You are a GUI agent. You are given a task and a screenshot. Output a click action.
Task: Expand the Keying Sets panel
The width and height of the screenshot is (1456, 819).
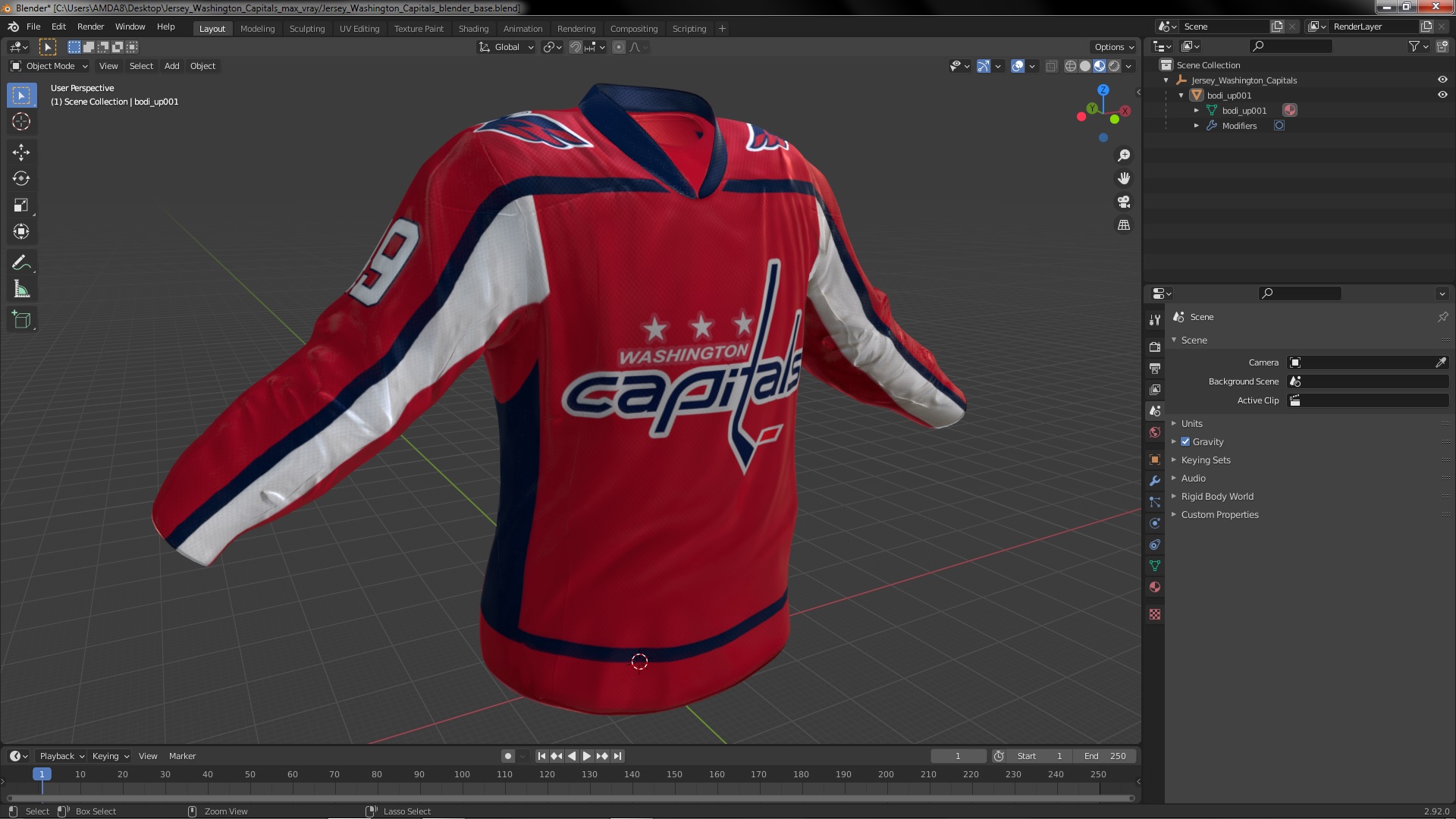[1205, 460]
